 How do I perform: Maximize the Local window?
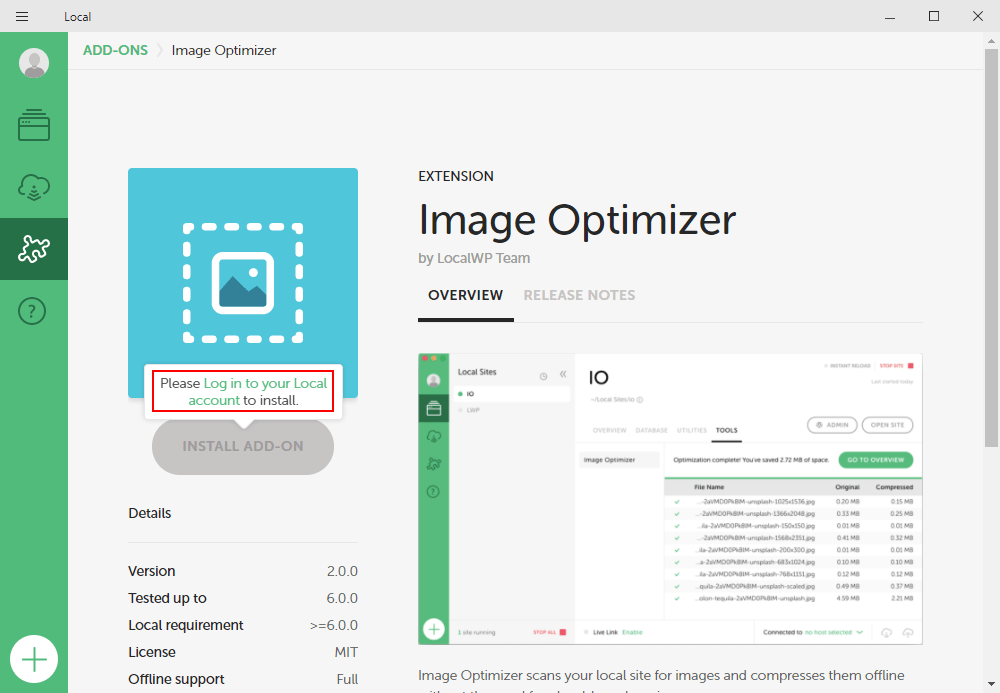click(x=934, y=17)
